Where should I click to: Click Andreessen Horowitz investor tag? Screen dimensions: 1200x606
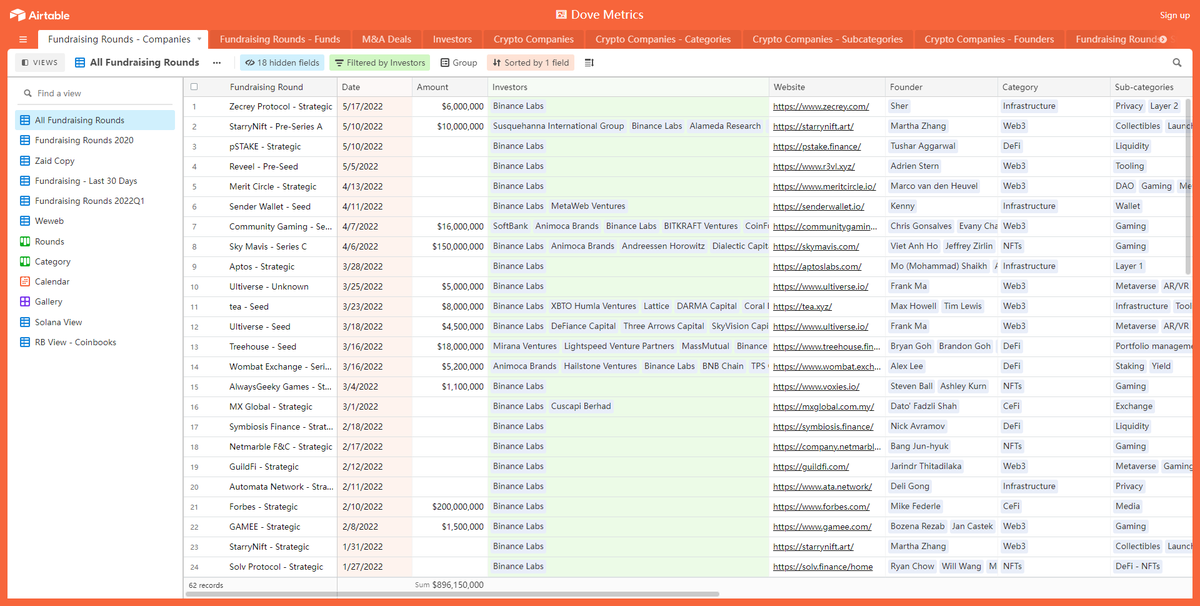pos(663,246)
